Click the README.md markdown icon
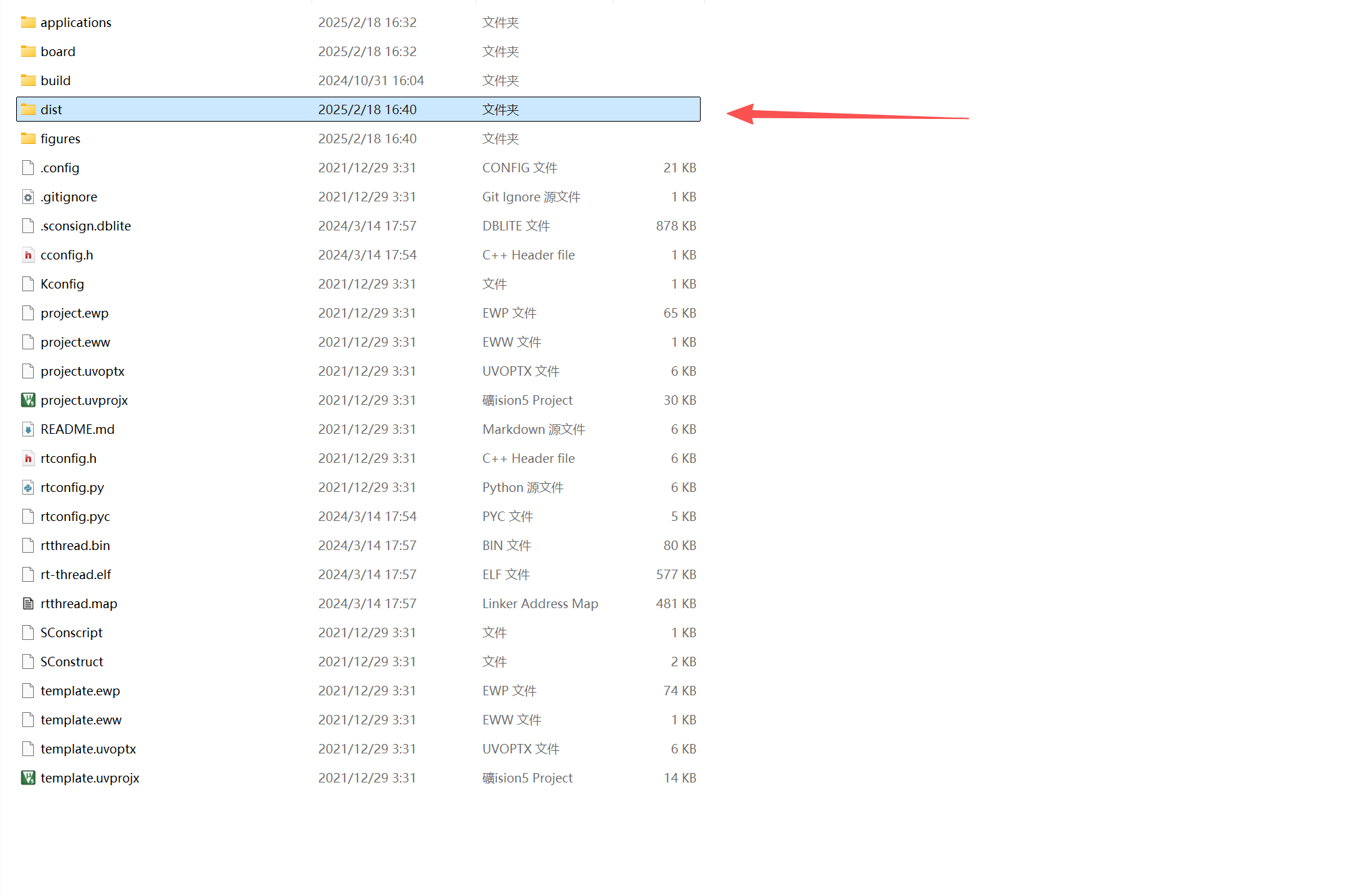1356x896 pixels. tap(28, 429)
